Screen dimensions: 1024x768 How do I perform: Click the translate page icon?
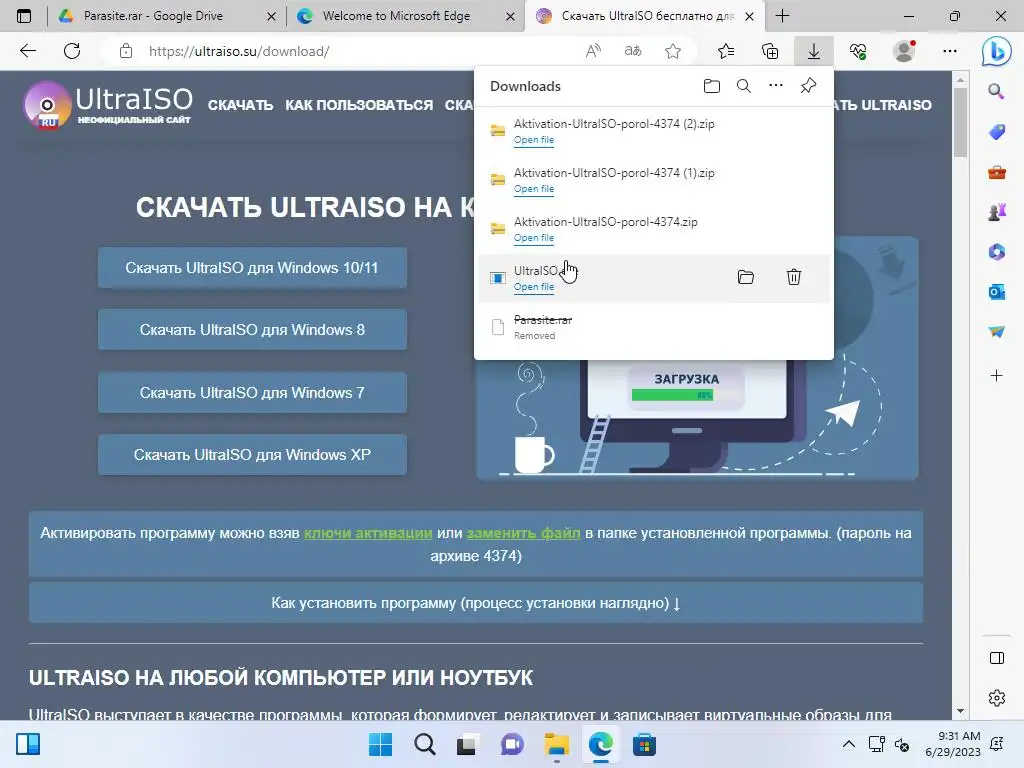[x=633, y=51]
